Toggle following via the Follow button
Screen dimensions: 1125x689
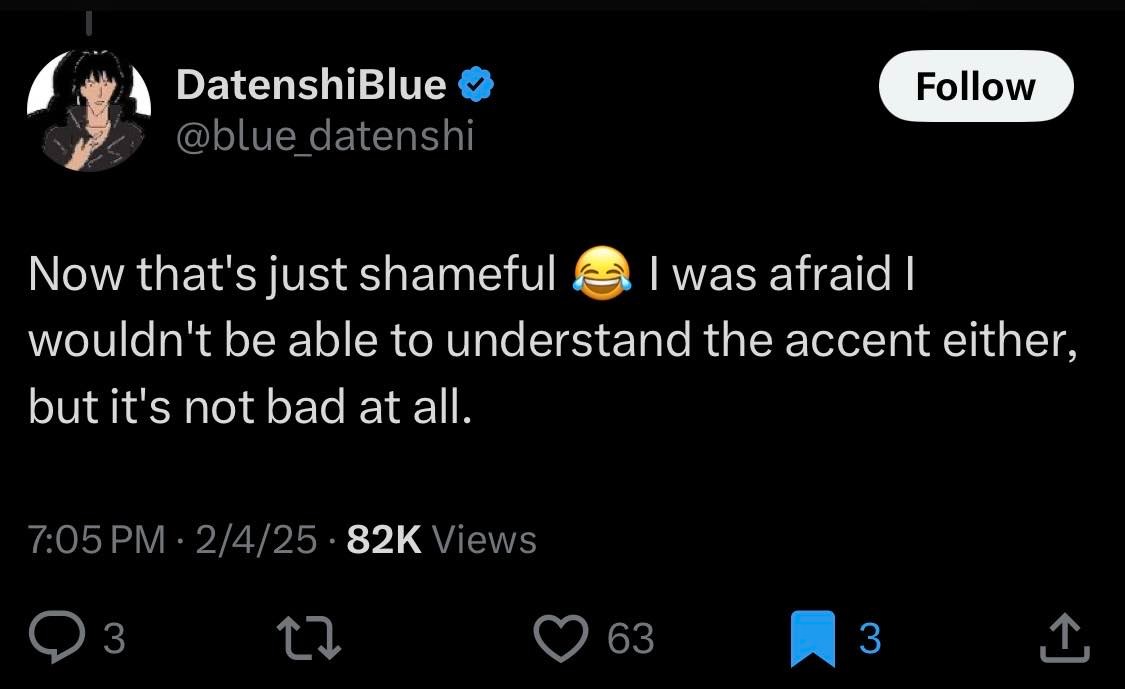[975, 86]
